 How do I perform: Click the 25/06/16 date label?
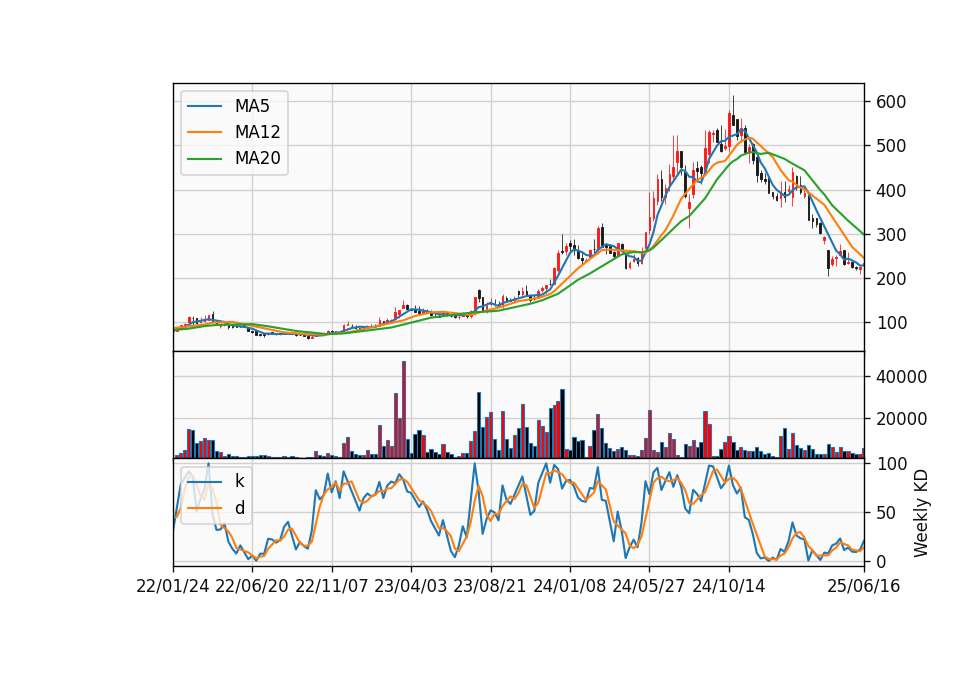864,586
